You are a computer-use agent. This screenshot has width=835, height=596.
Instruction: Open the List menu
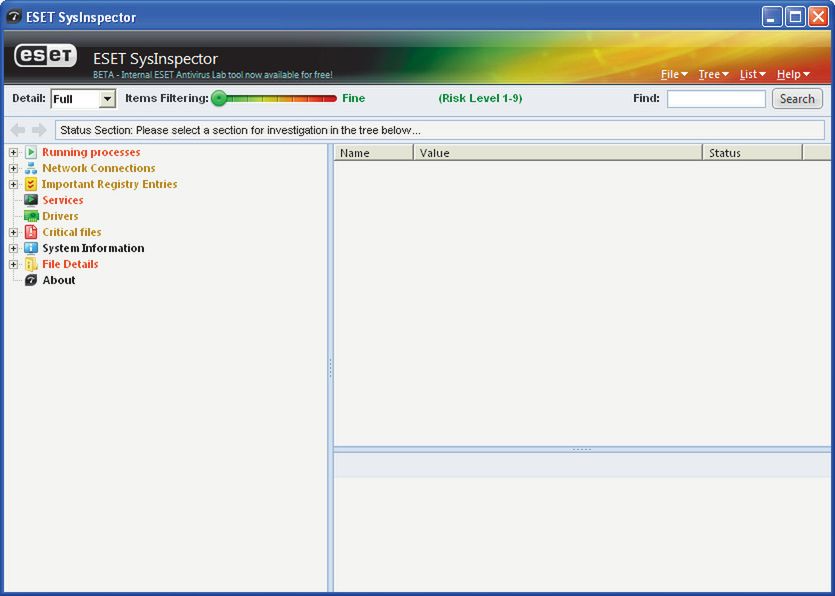[x=752, y=75]
